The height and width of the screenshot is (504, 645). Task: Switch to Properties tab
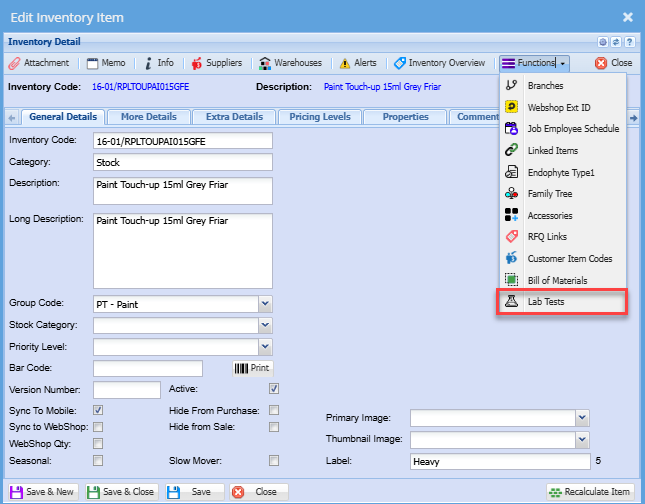point(406,117)
